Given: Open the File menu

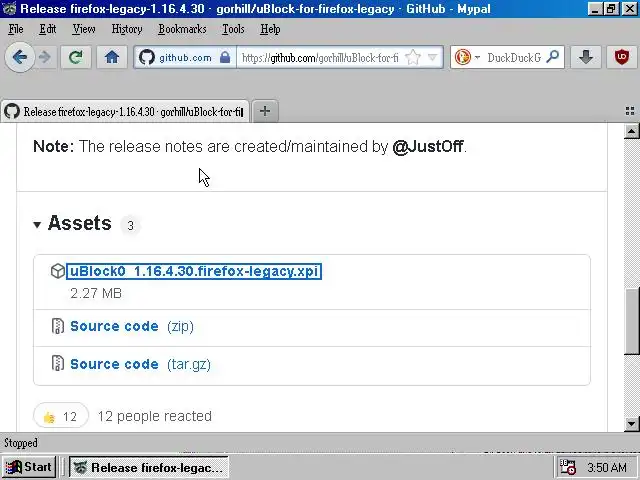Looking at the screenshot, I should point(16,29).
